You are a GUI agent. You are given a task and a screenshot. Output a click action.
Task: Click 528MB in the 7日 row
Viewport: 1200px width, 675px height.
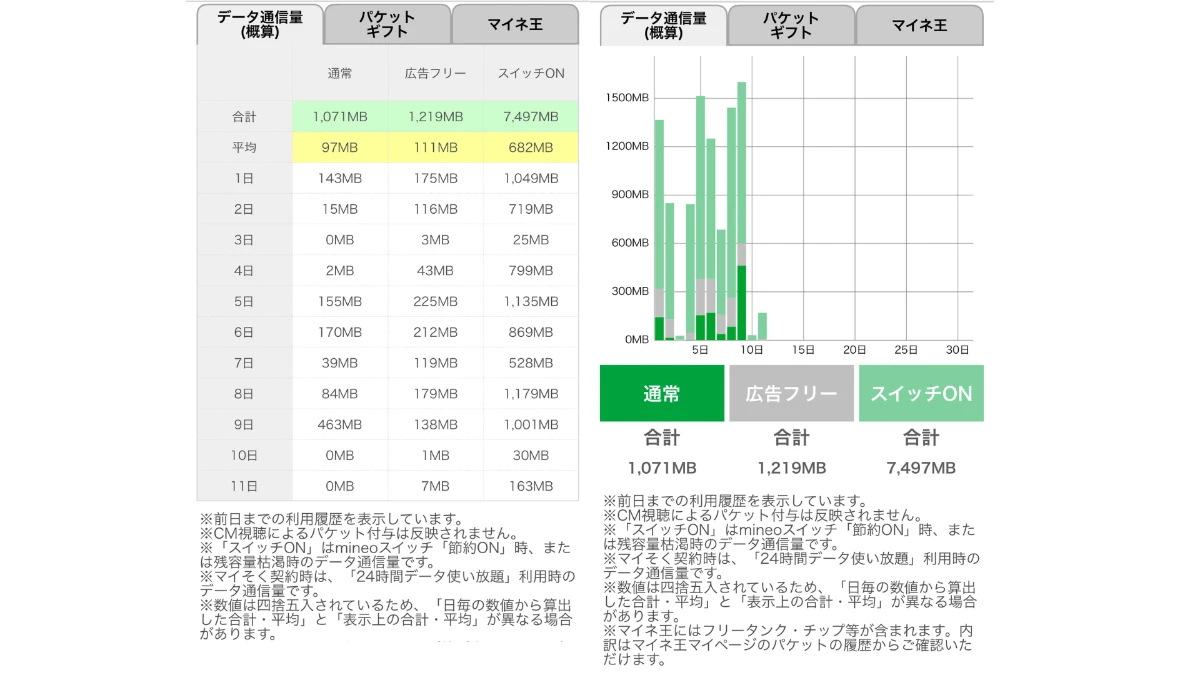(530, 363)
